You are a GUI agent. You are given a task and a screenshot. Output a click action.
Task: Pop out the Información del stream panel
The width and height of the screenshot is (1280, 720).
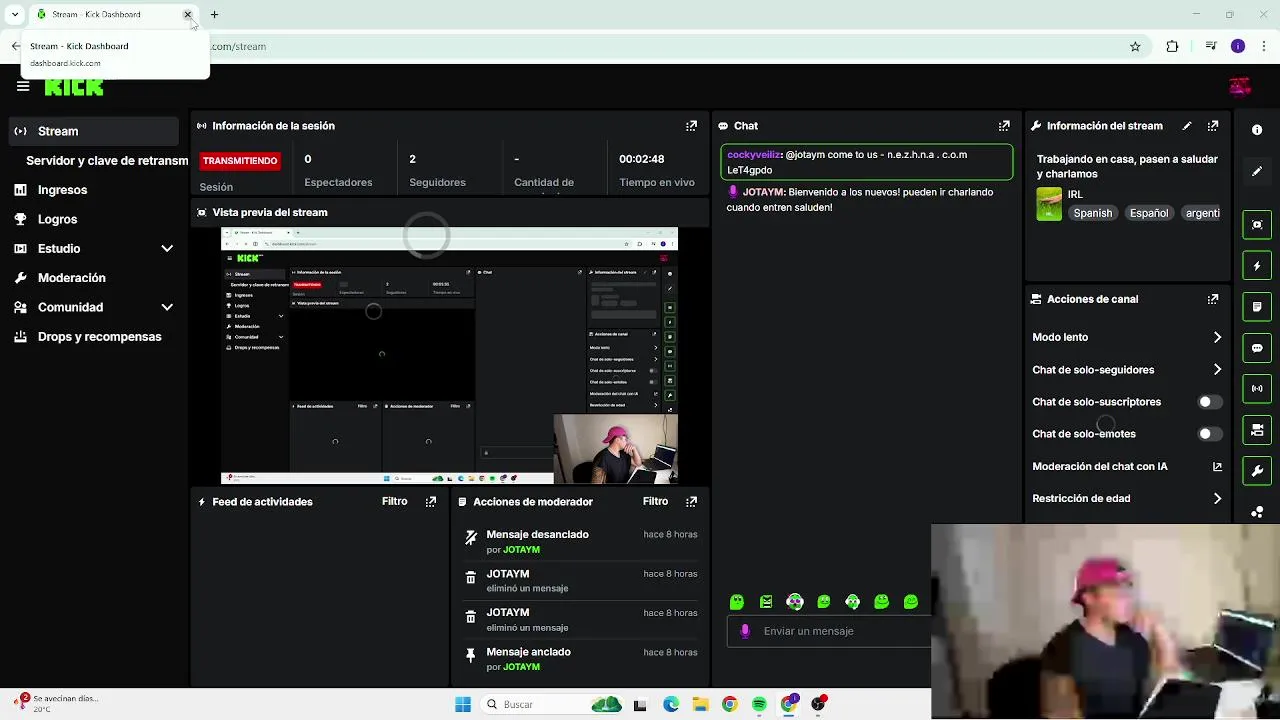click(x=1213, y=126)
